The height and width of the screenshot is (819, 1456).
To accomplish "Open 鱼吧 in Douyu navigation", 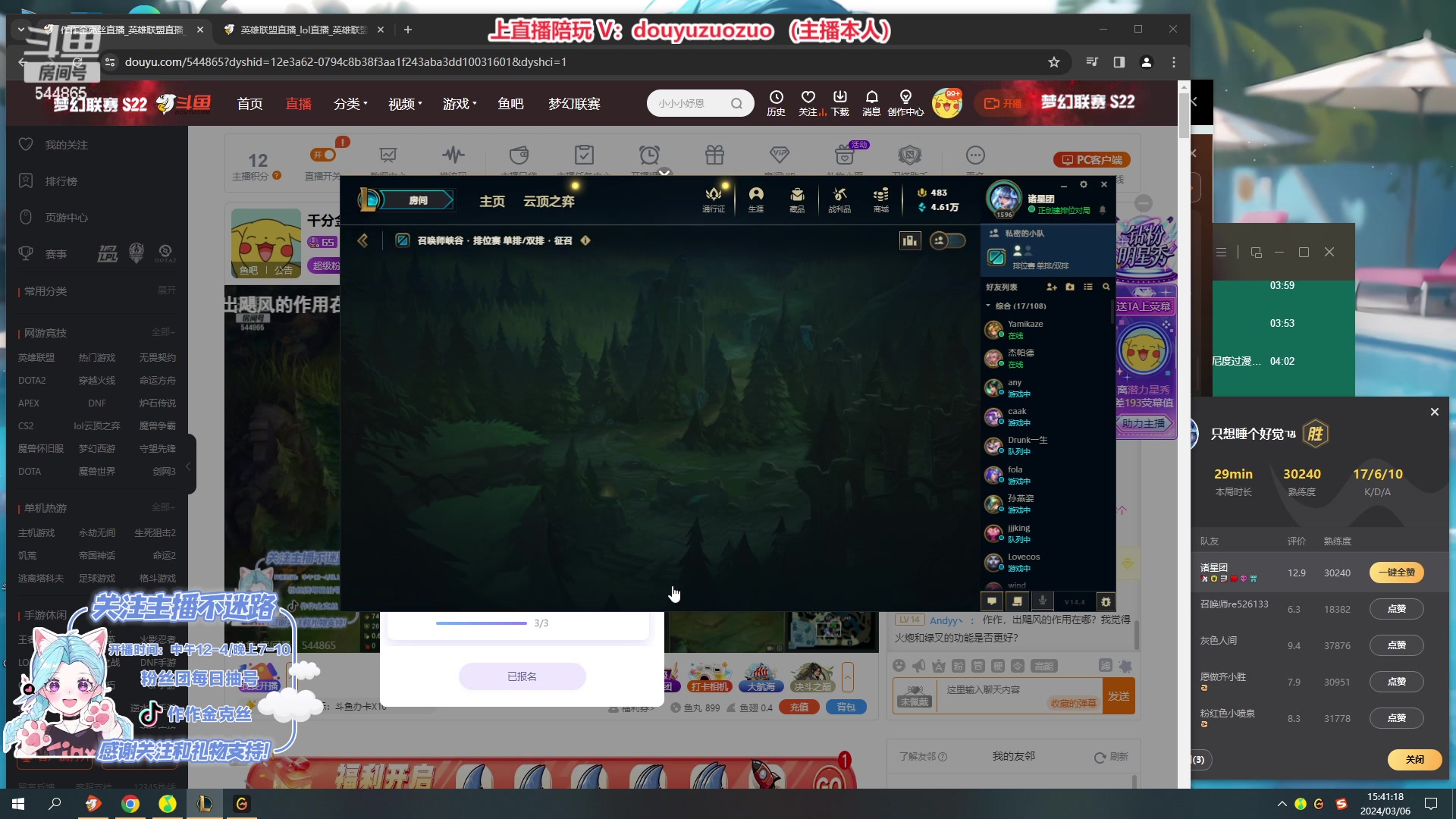I will [510, 104].
